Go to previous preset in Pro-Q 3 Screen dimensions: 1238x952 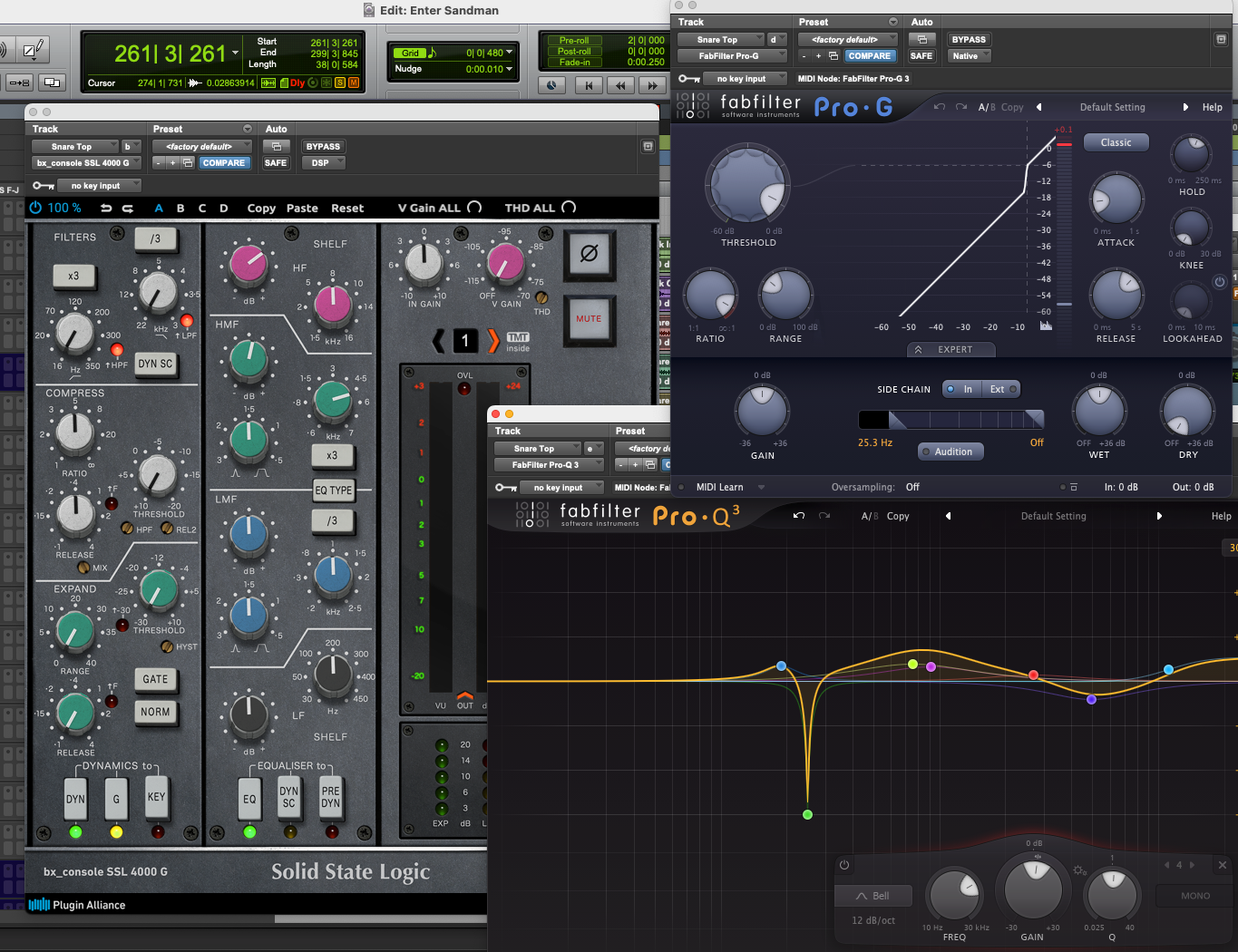(949, 516)
